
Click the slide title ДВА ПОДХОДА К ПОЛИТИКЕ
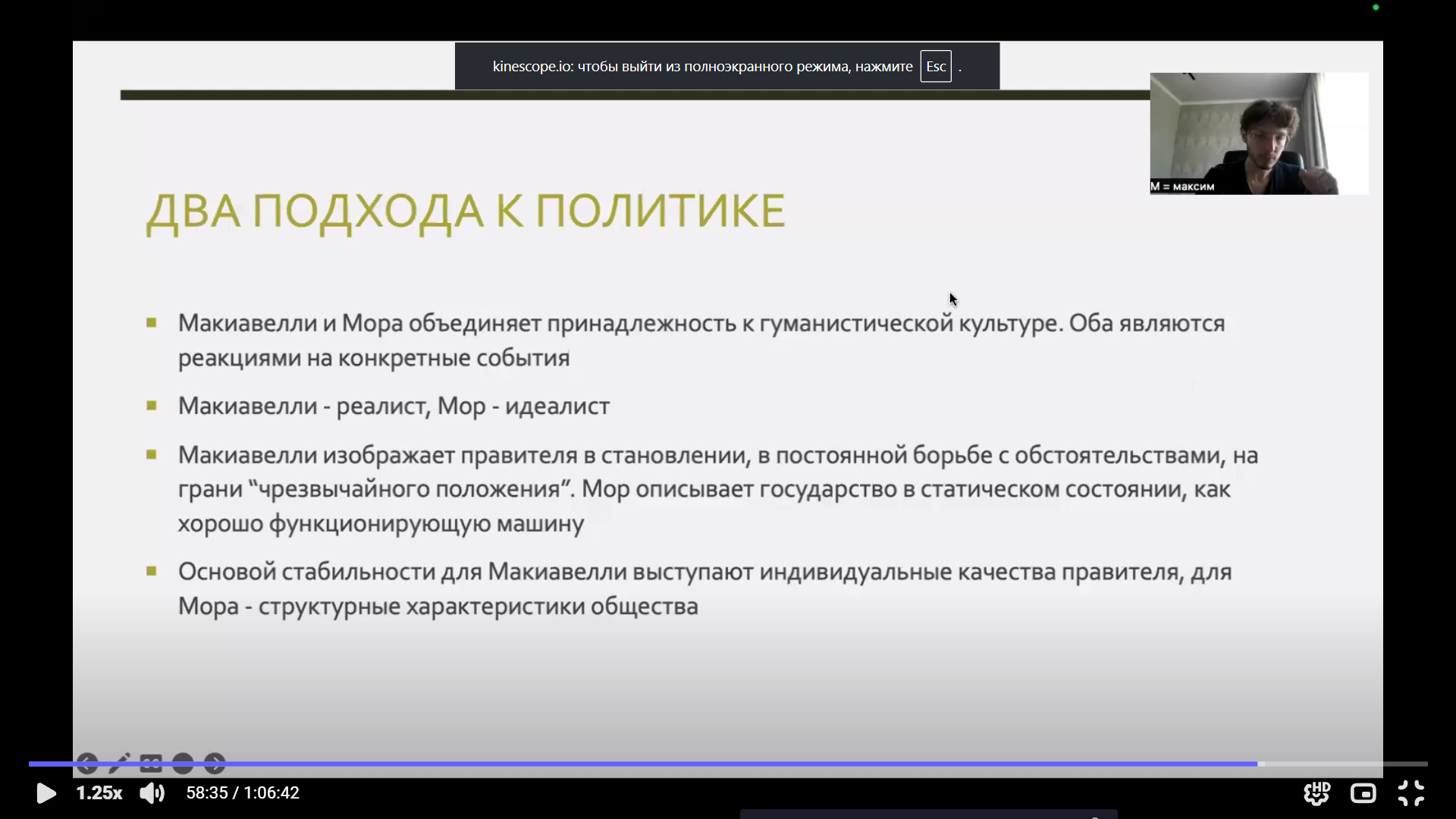point(465,212)
